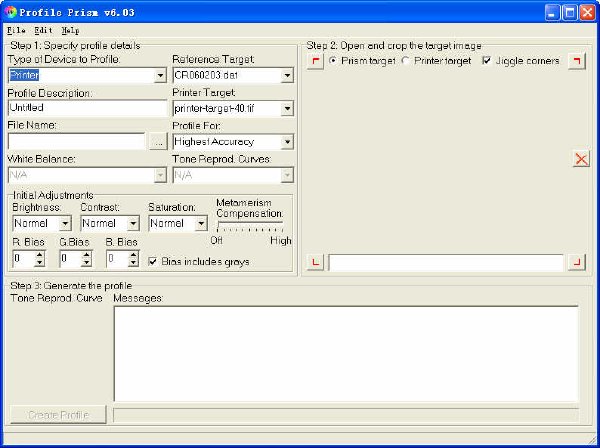Open the File menu

16,30
